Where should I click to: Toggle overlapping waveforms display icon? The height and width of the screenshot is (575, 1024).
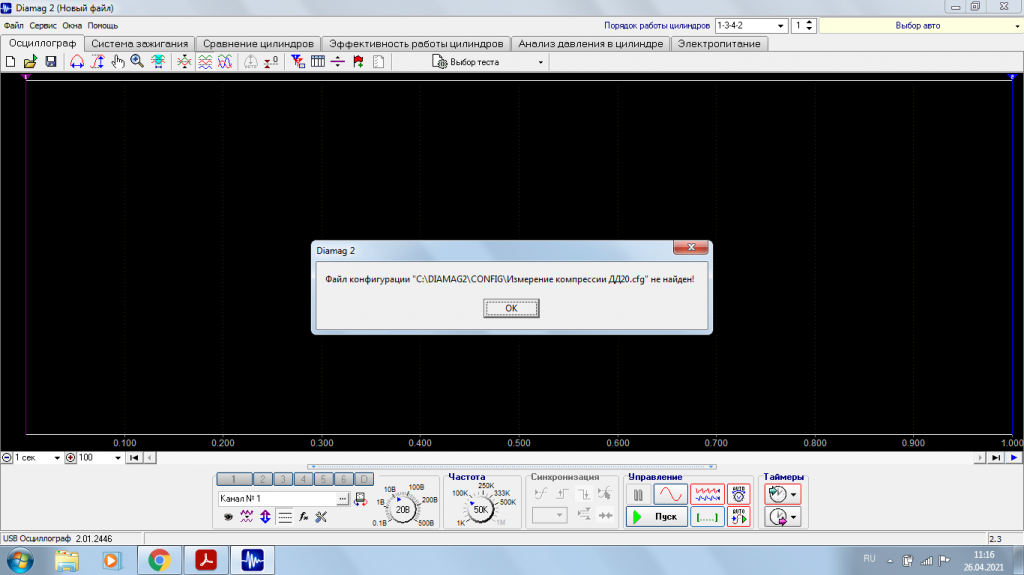coord(225,61)
